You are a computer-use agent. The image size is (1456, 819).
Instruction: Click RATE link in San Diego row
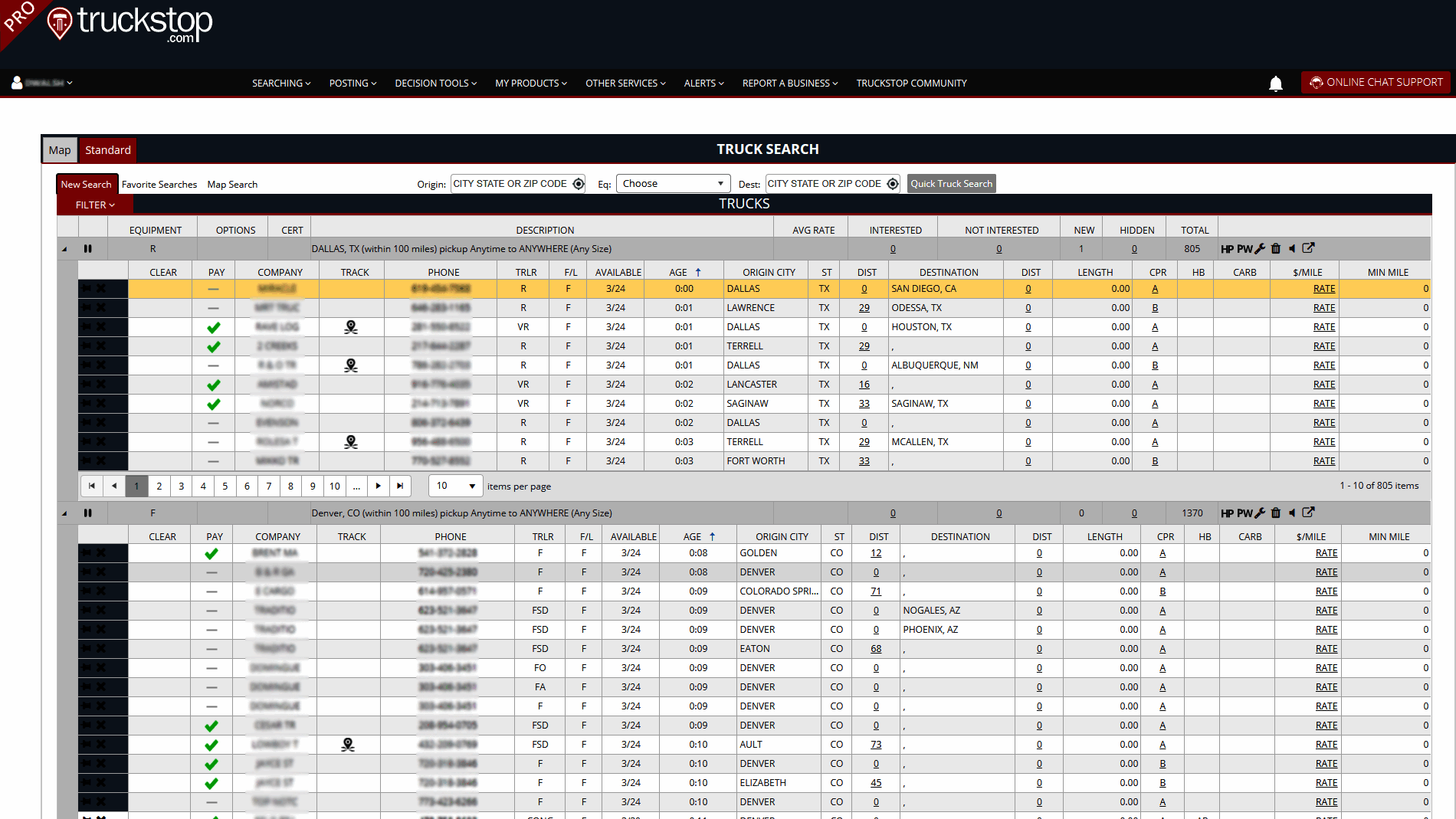1323,289
